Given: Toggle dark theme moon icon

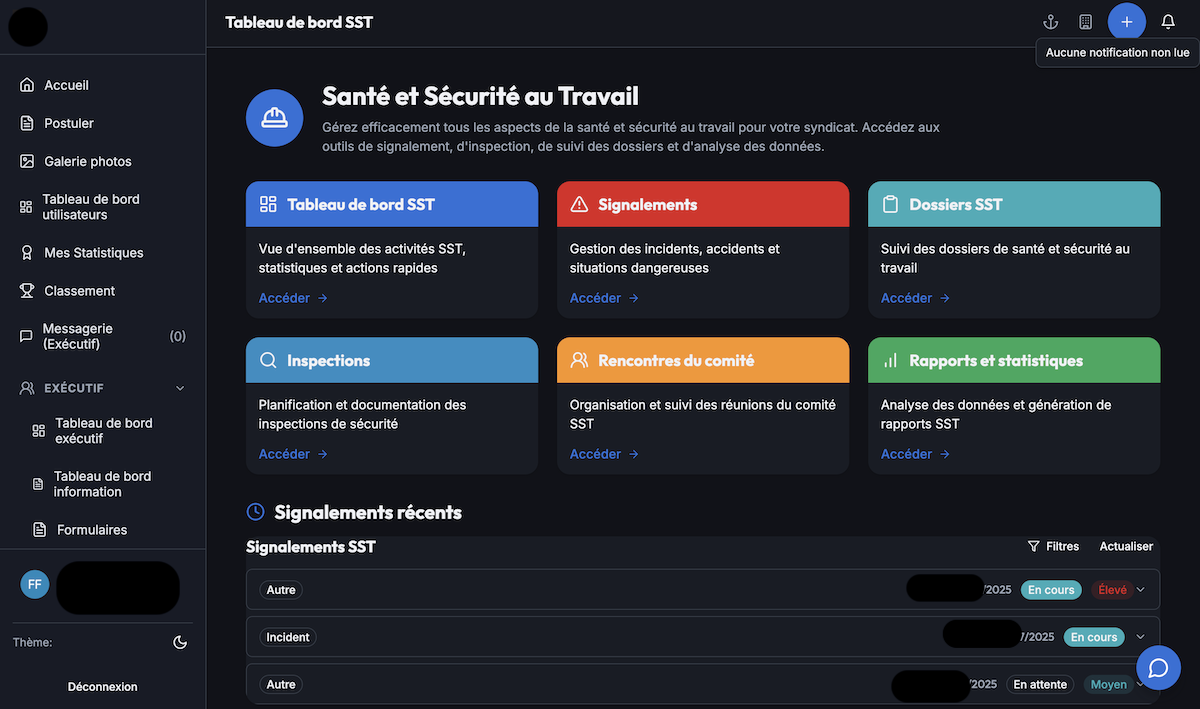Looking at the screenshot, I should click(x=180, y=642).
